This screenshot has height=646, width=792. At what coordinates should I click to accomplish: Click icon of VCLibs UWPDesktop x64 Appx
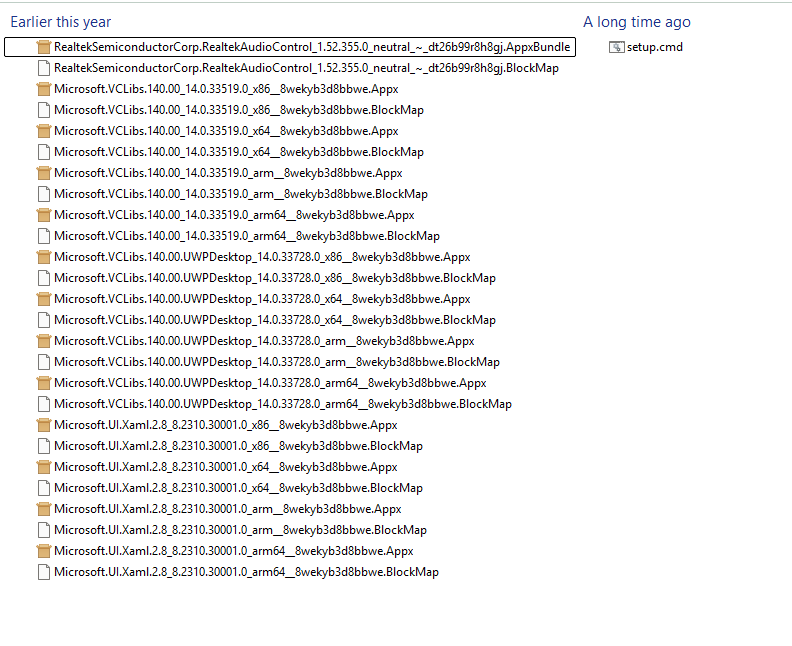coord(44,299)
